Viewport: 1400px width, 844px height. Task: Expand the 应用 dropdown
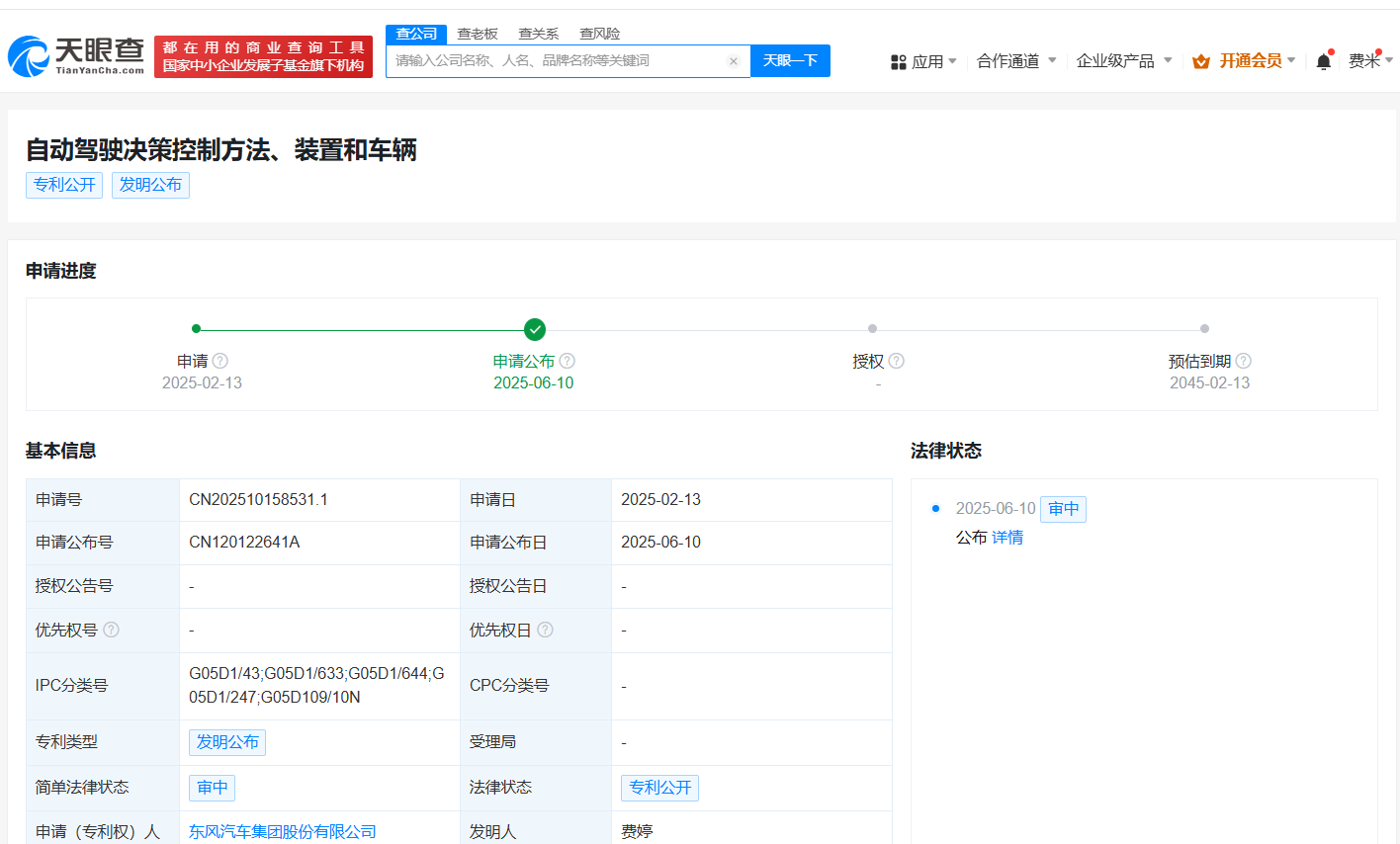[952, 61]
